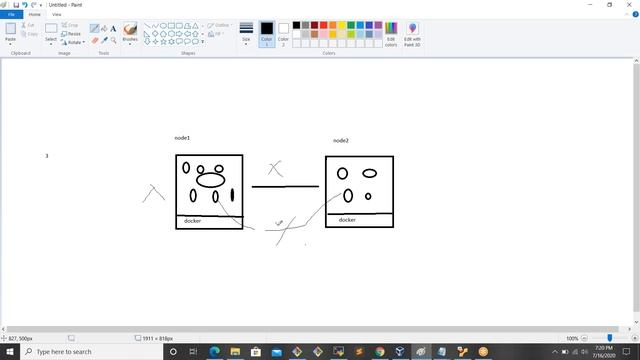Click the Windows search box
The image size is (640, 360).
91,351
